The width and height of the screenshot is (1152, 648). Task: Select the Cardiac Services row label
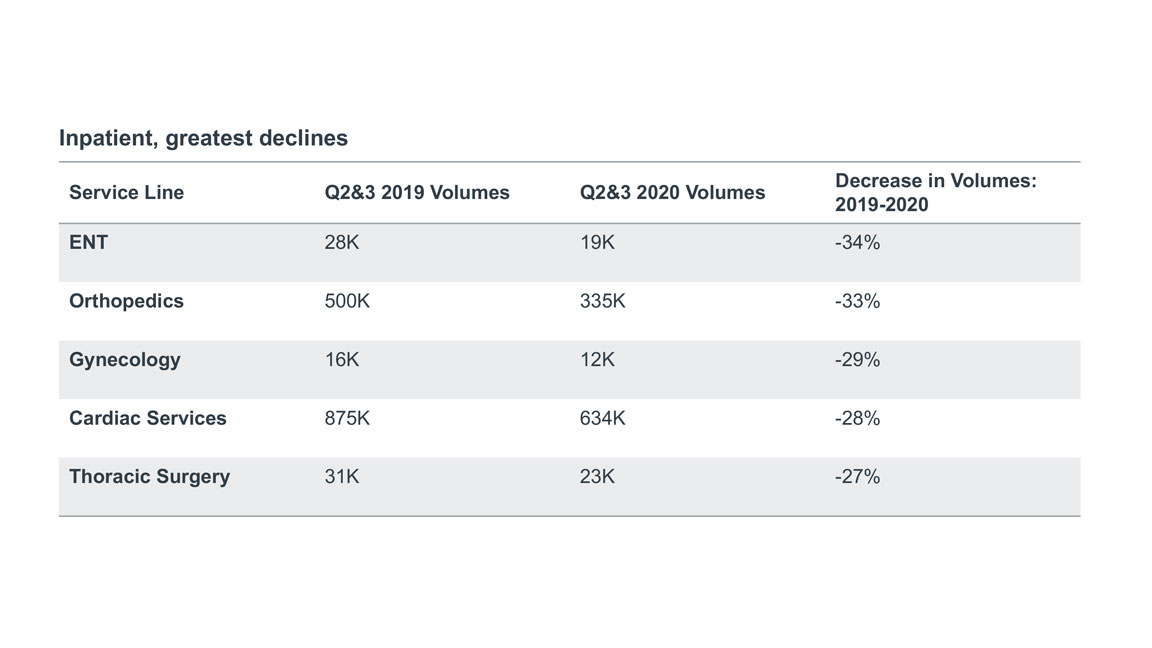(x=148, y=418)
